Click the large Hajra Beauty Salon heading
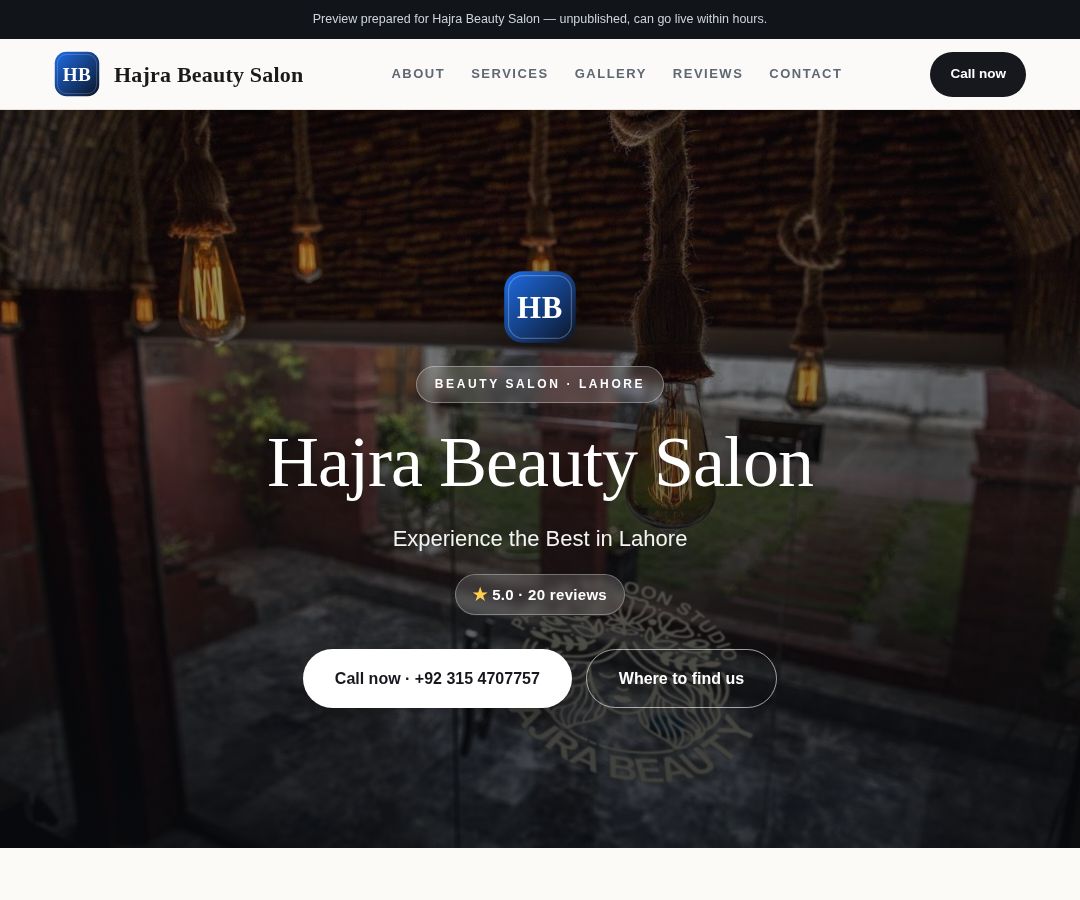This screenshot has height=900, width=1080. tap(540, 463)
